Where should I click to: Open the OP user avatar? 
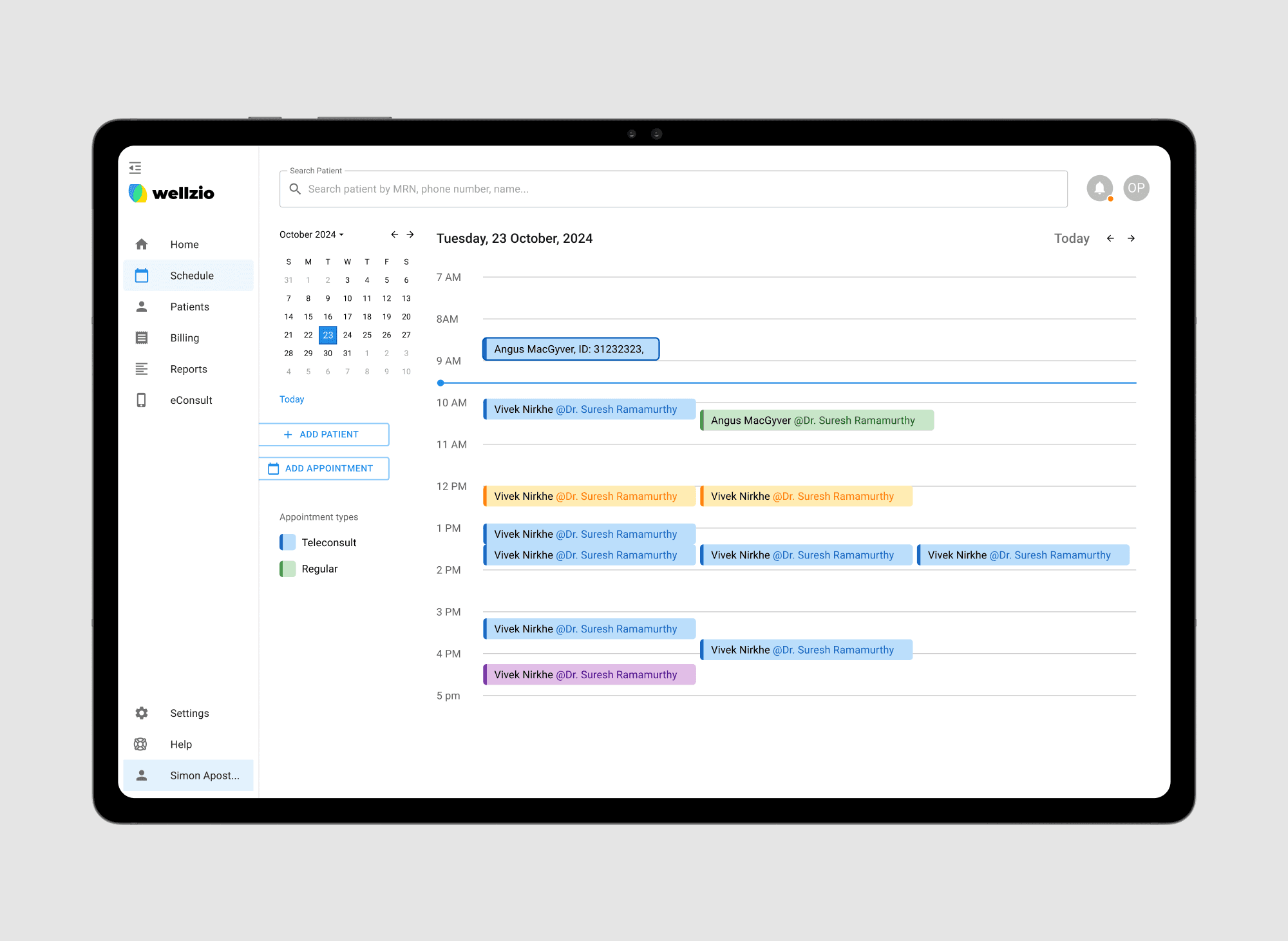coord(1136,188)
